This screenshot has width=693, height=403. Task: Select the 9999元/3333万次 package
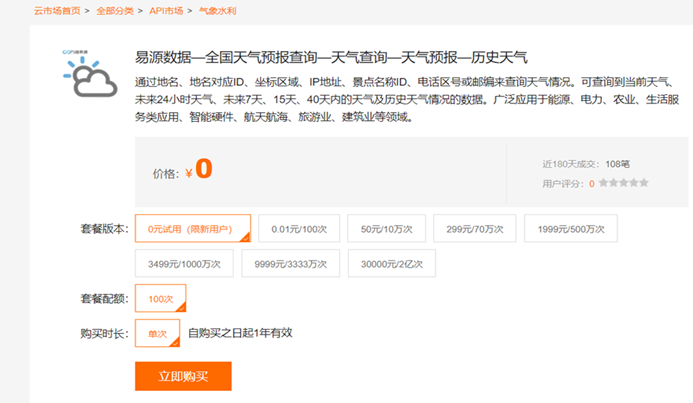[x=291, y=263]
